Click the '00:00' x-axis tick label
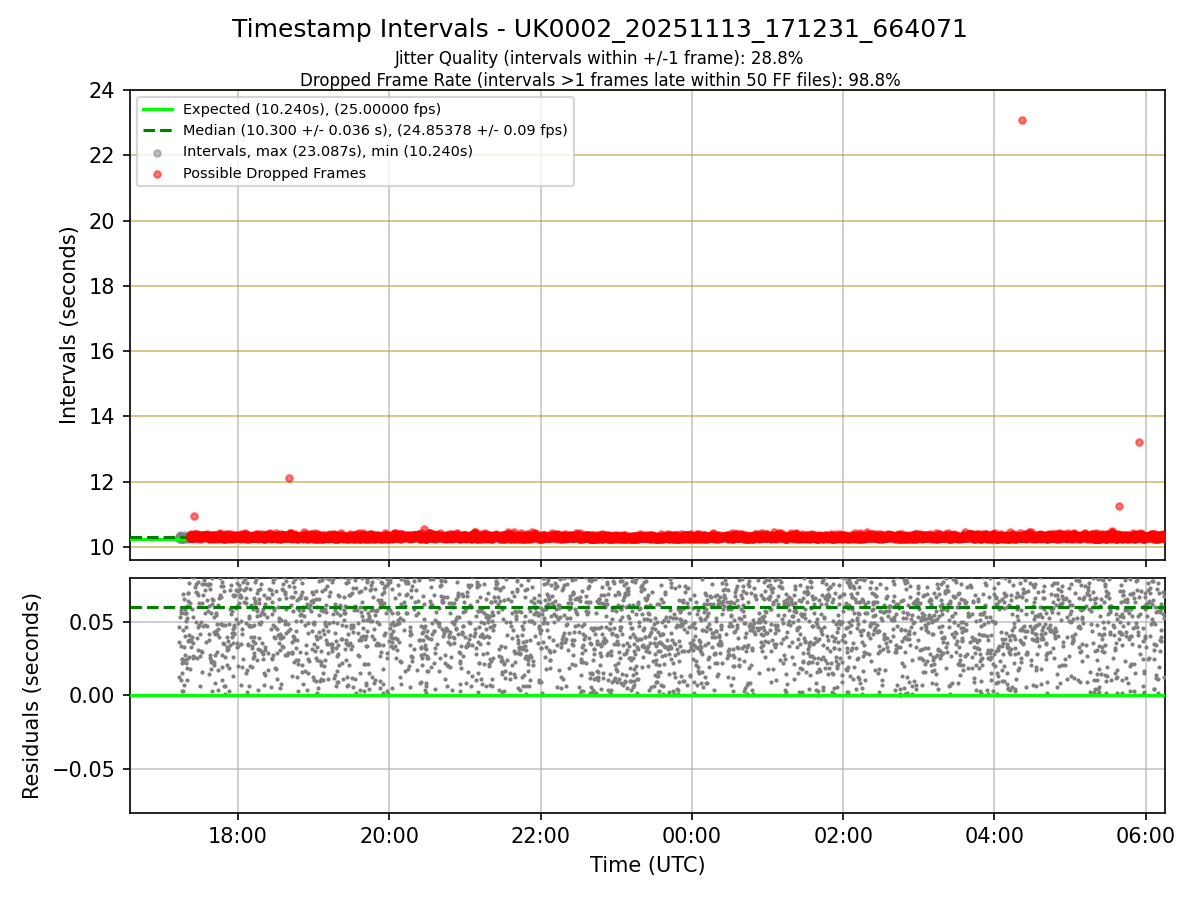 click(x=691, y=834)
